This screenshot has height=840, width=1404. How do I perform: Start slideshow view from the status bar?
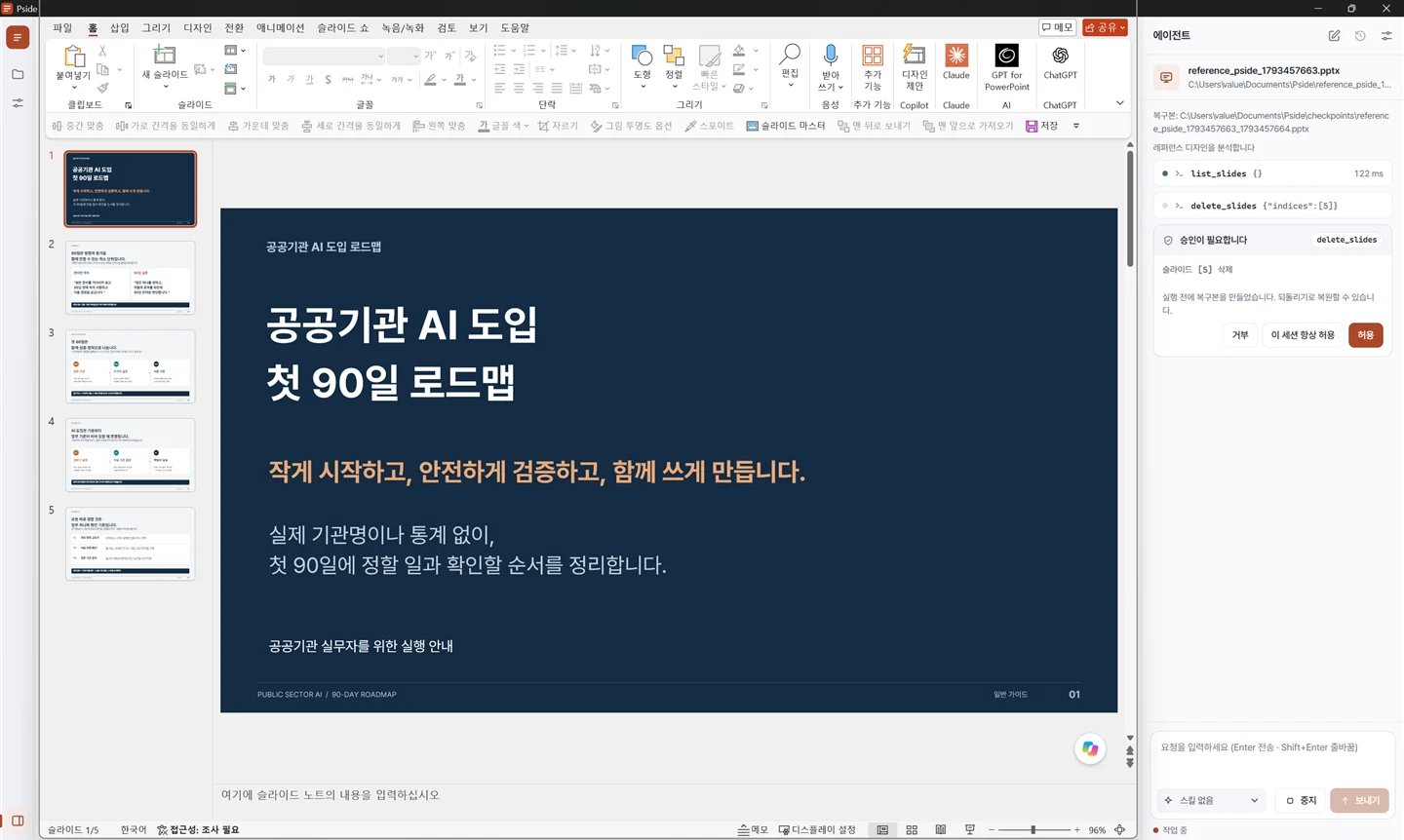[970, 829]
